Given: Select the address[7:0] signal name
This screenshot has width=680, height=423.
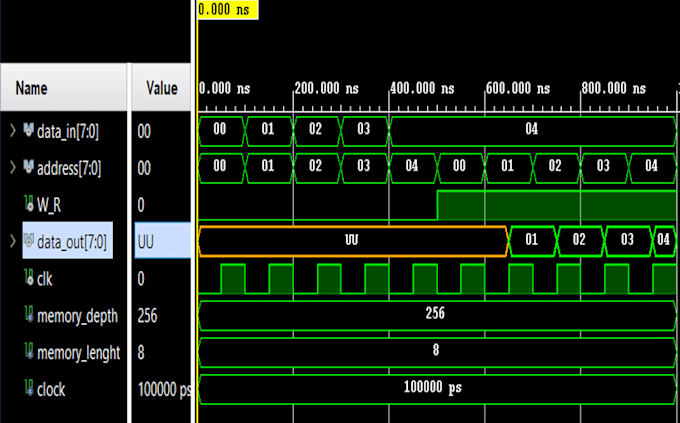Looking at the screenshot, I should [x=69, y=168].
